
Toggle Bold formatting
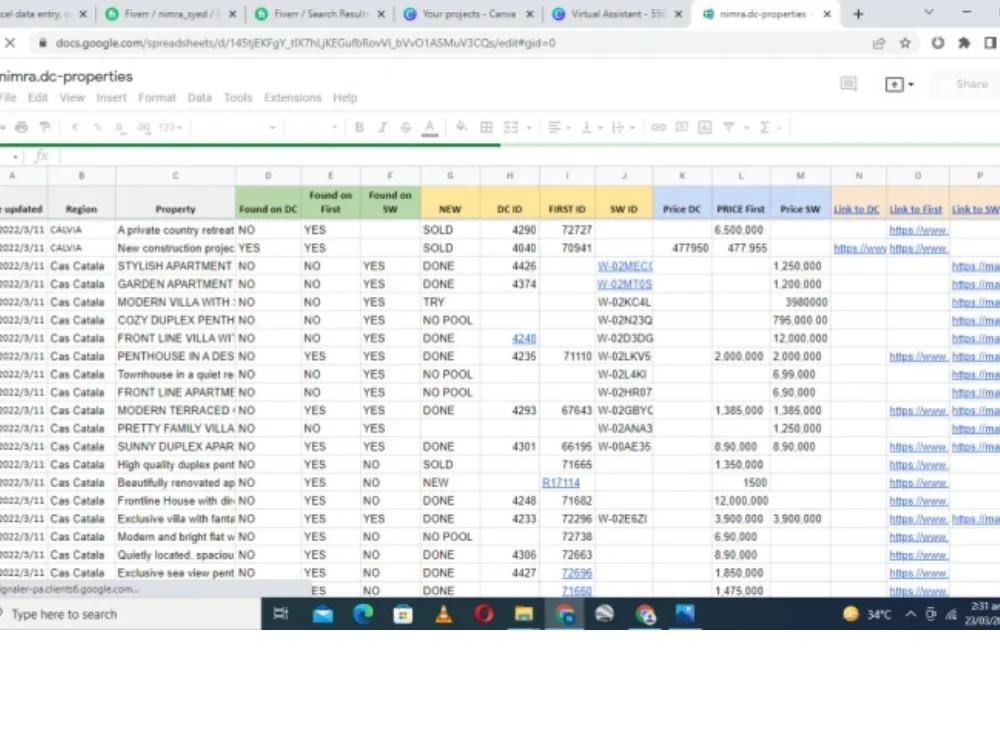[x=359, y=127]
